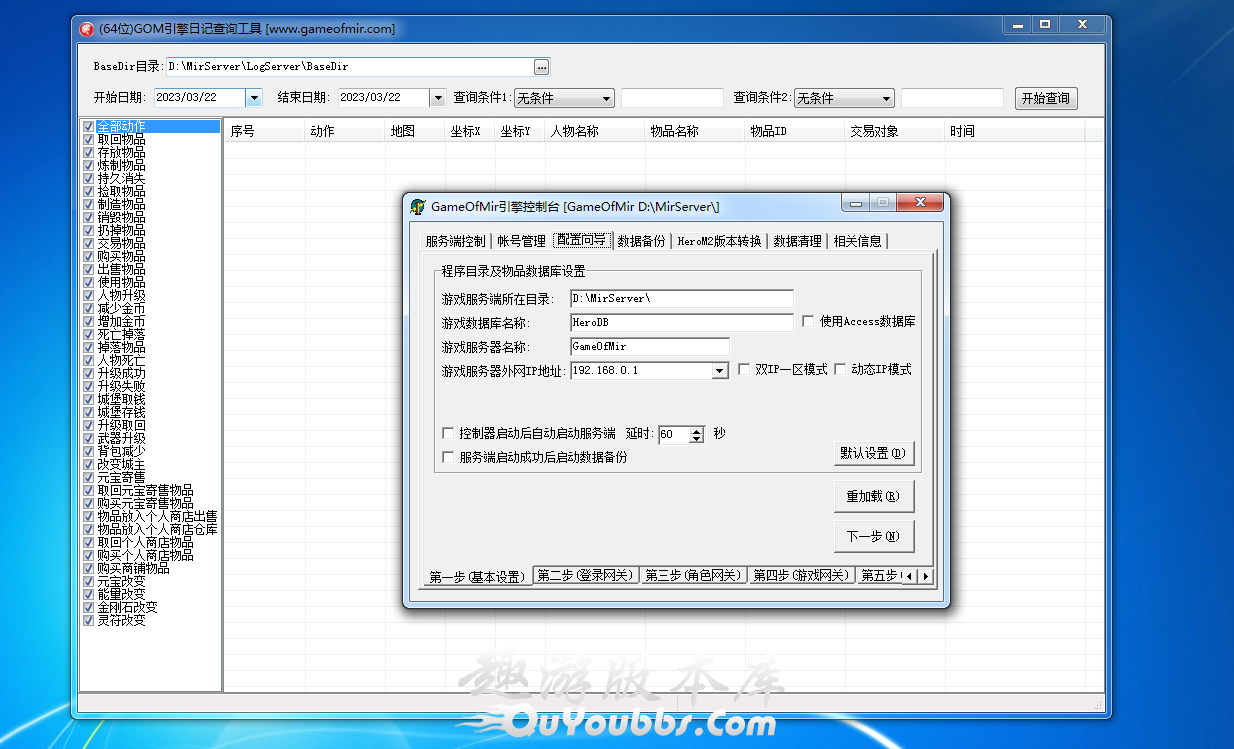Click the 下一步(N) button
Screen dimensions: 1234x749
coord(874,537)
